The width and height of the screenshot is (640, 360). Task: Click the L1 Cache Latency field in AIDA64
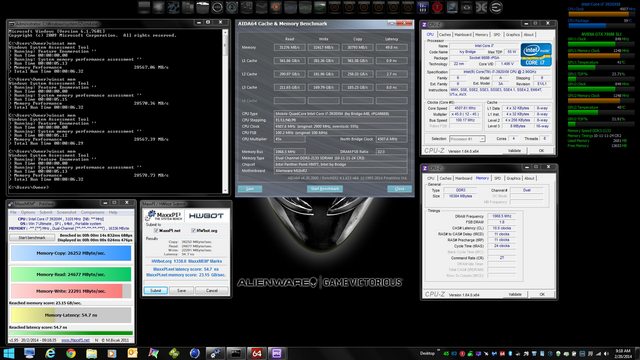pyautogui.click(x=391, y=61)
